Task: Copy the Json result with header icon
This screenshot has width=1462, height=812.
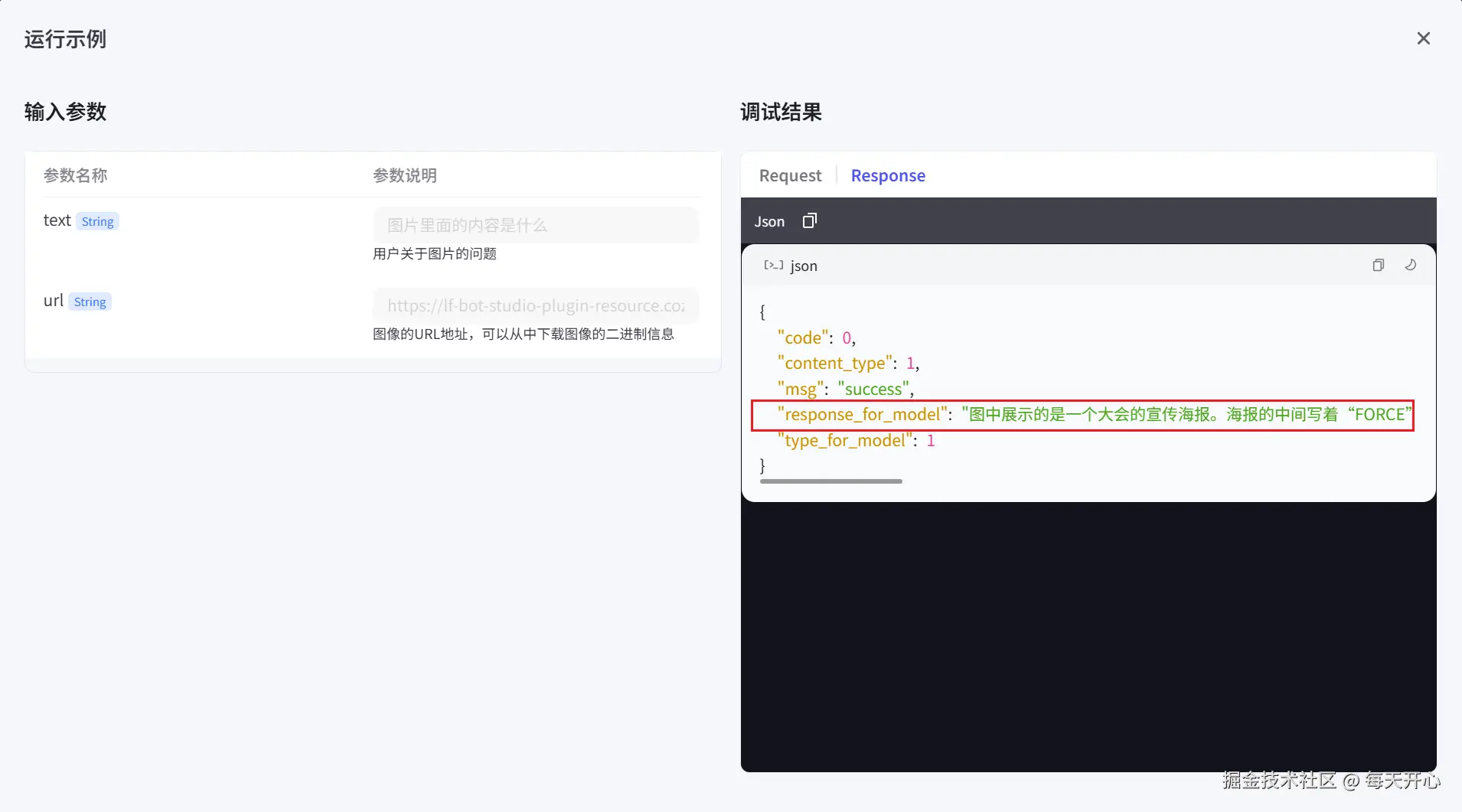Action: click(x=809, y=221)
